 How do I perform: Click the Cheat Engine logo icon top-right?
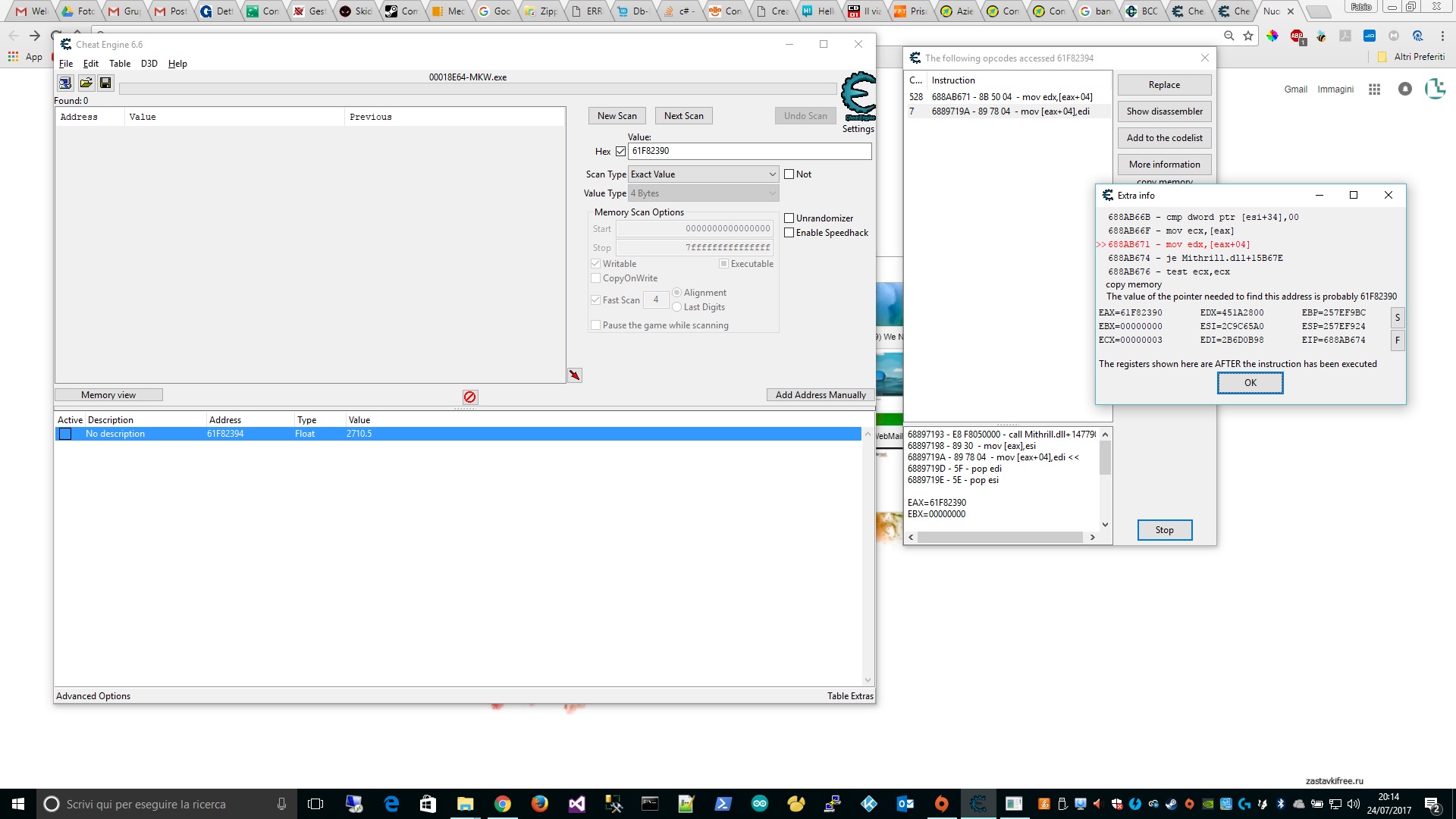tap(857, 95)
